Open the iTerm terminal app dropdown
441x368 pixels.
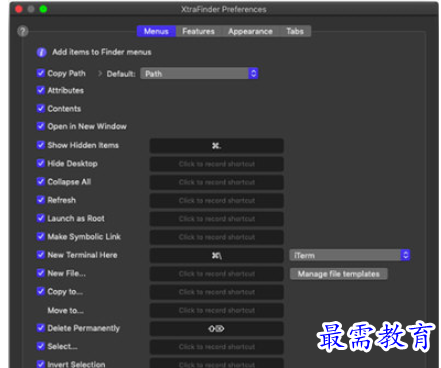click(350, 255)
